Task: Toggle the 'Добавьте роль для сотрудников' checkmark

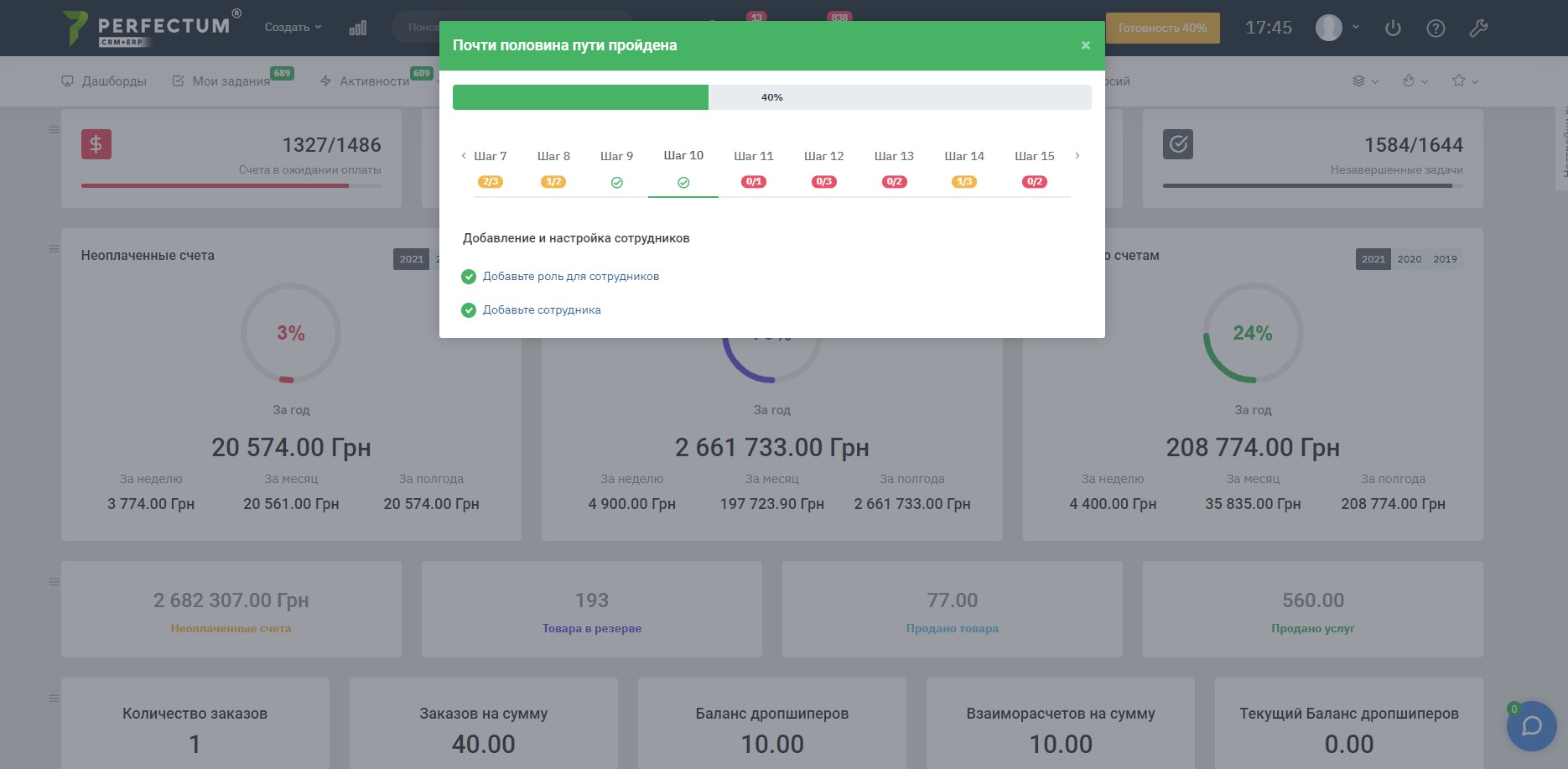Action: (x=469, y=277)
